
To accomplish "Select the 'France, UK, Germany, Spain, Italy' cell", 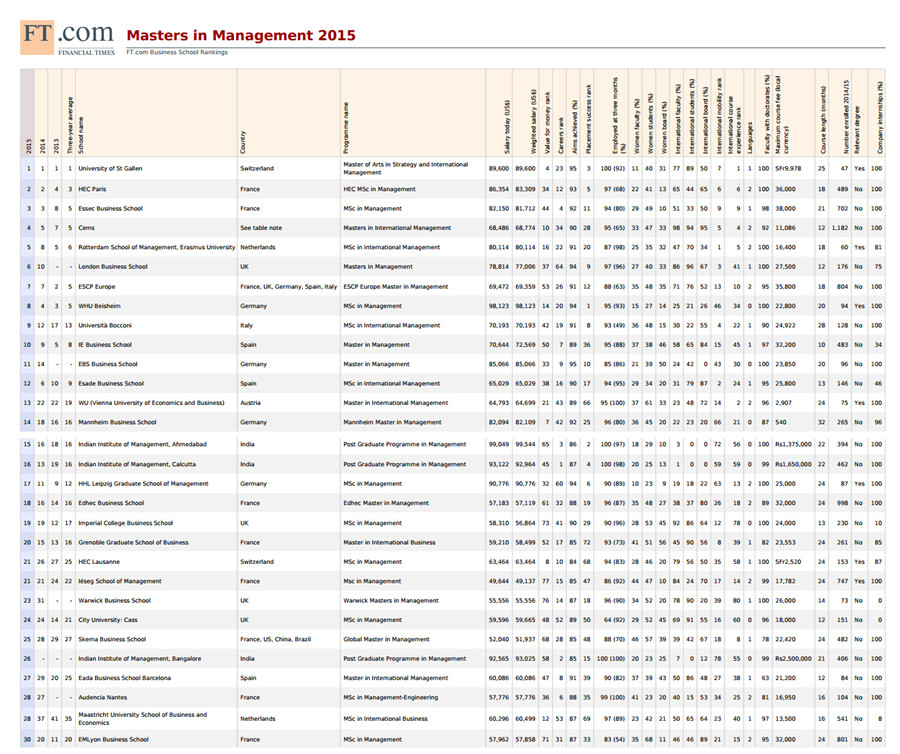I will (x=289, y=287).
